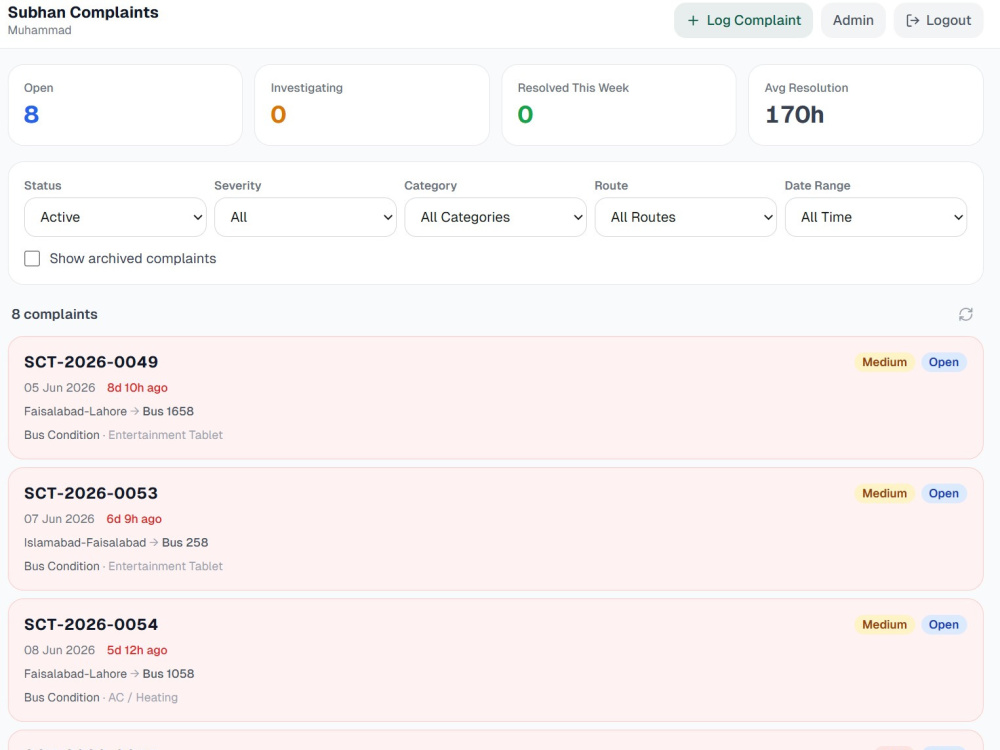Screen dimensions: 1000x750
Task: Open the Status dropdown set to Active
Action: coord(115,217)
